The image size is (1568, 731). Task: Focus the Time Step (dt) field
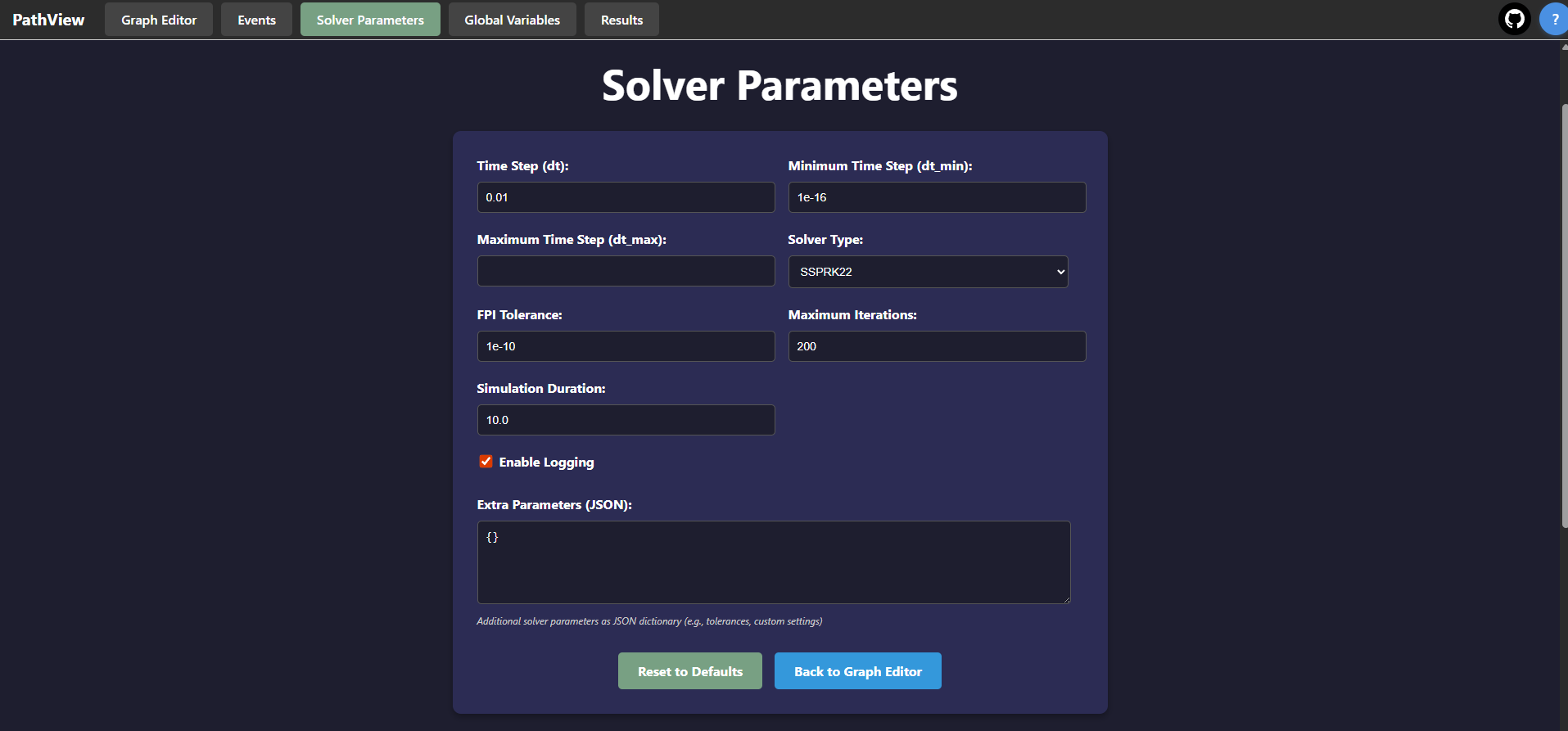tap(626, 197)
